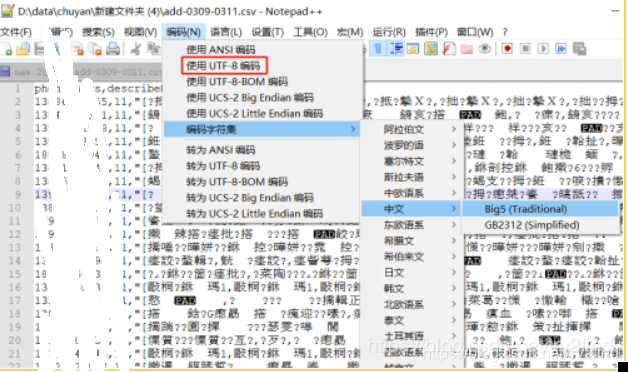Expand the 编码字符集 submenu entry
Viewport: 628px width, 372px height.
click(262, 129)
